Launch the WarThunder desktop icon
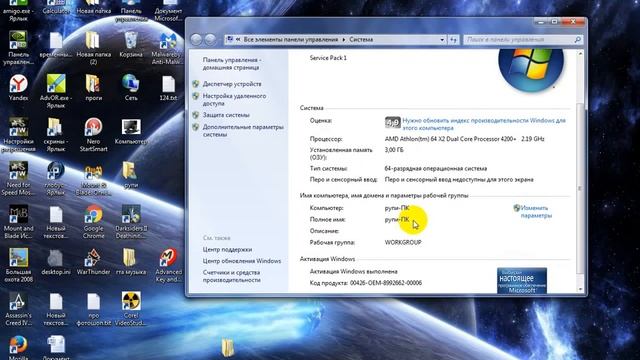 (93, 261)
